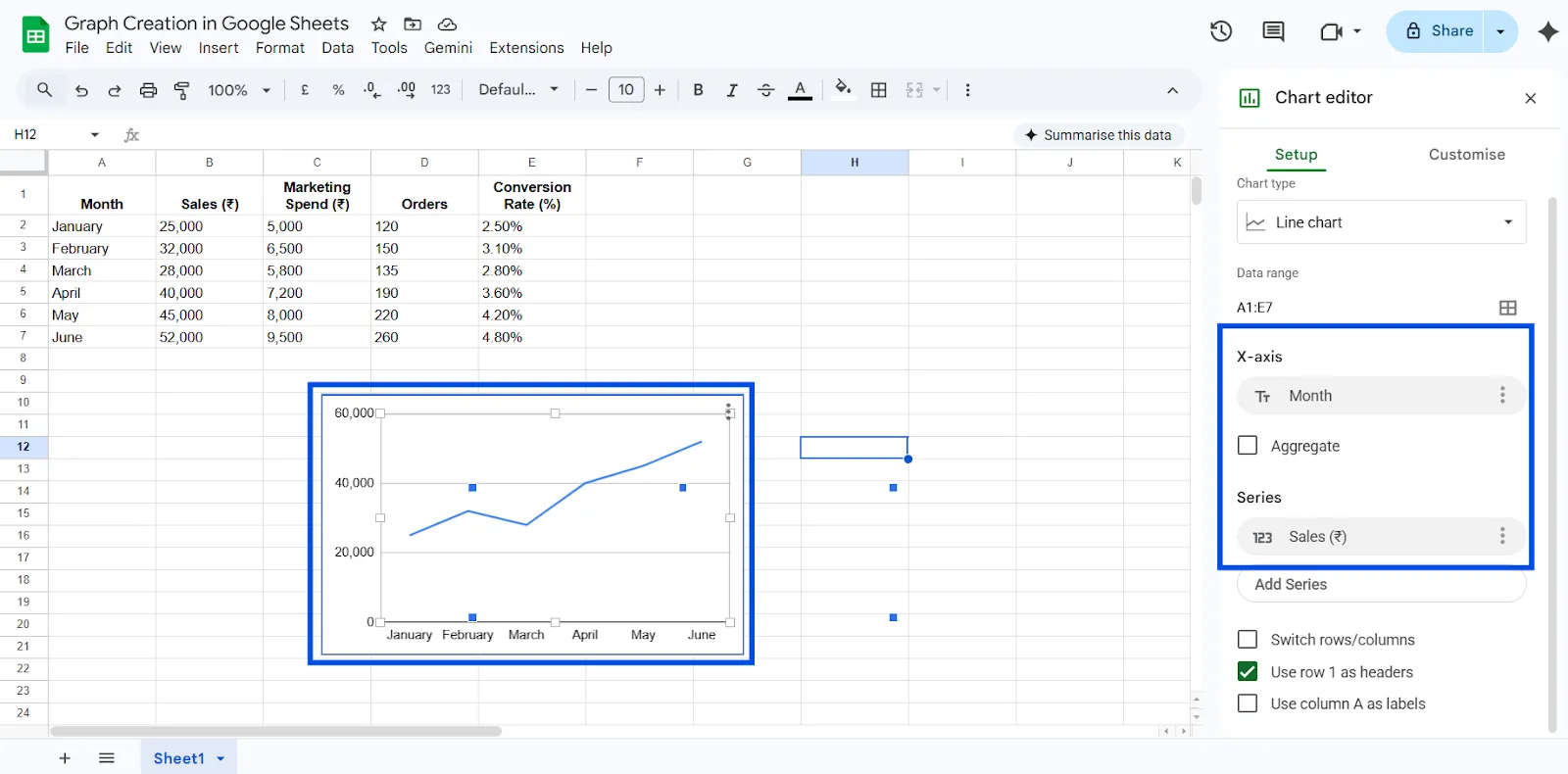The width and height of the screenshot is (1568, 774).
Task: Apply strikethrough formatting
Action: pyautogui.click(x=765, y=90)
